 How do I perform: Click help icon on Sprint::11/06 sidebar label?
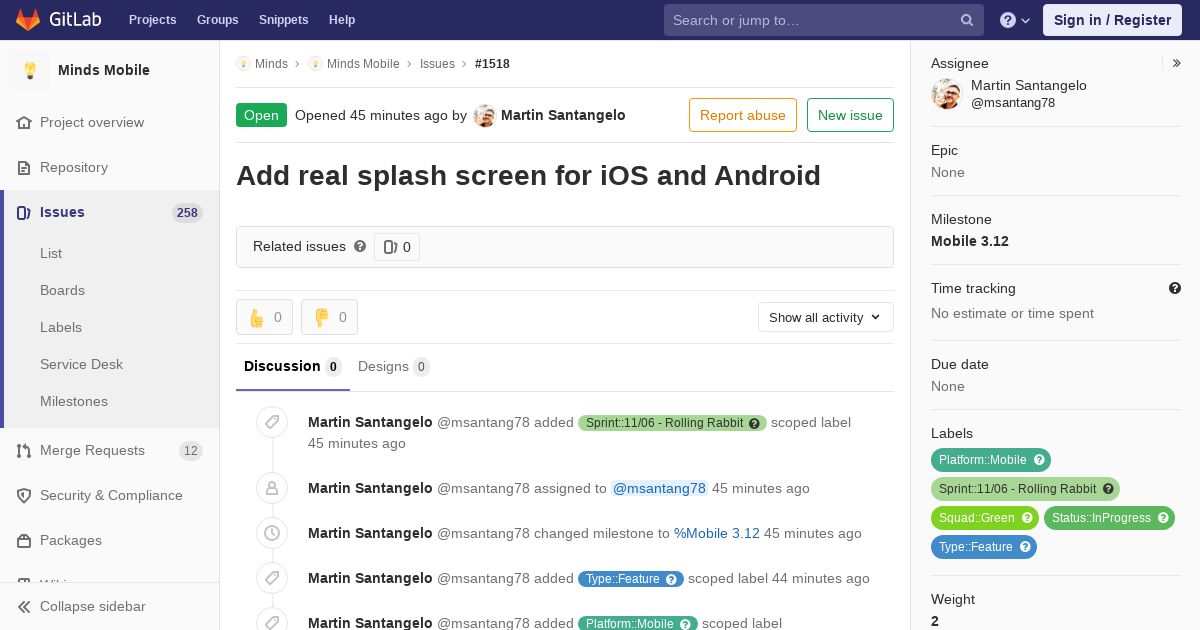click(x=1108, y=489)
